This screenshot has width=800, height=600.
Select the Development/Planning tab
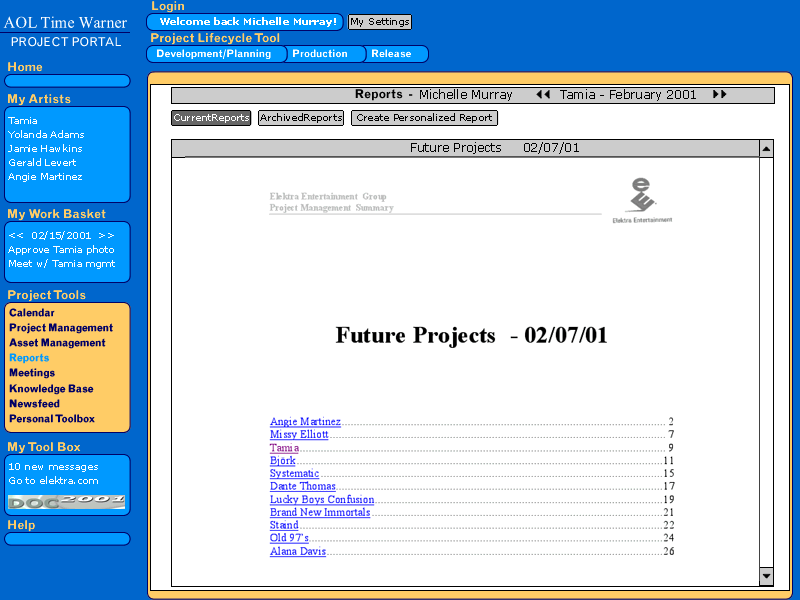pyautogui.click(x=214, y=54)
